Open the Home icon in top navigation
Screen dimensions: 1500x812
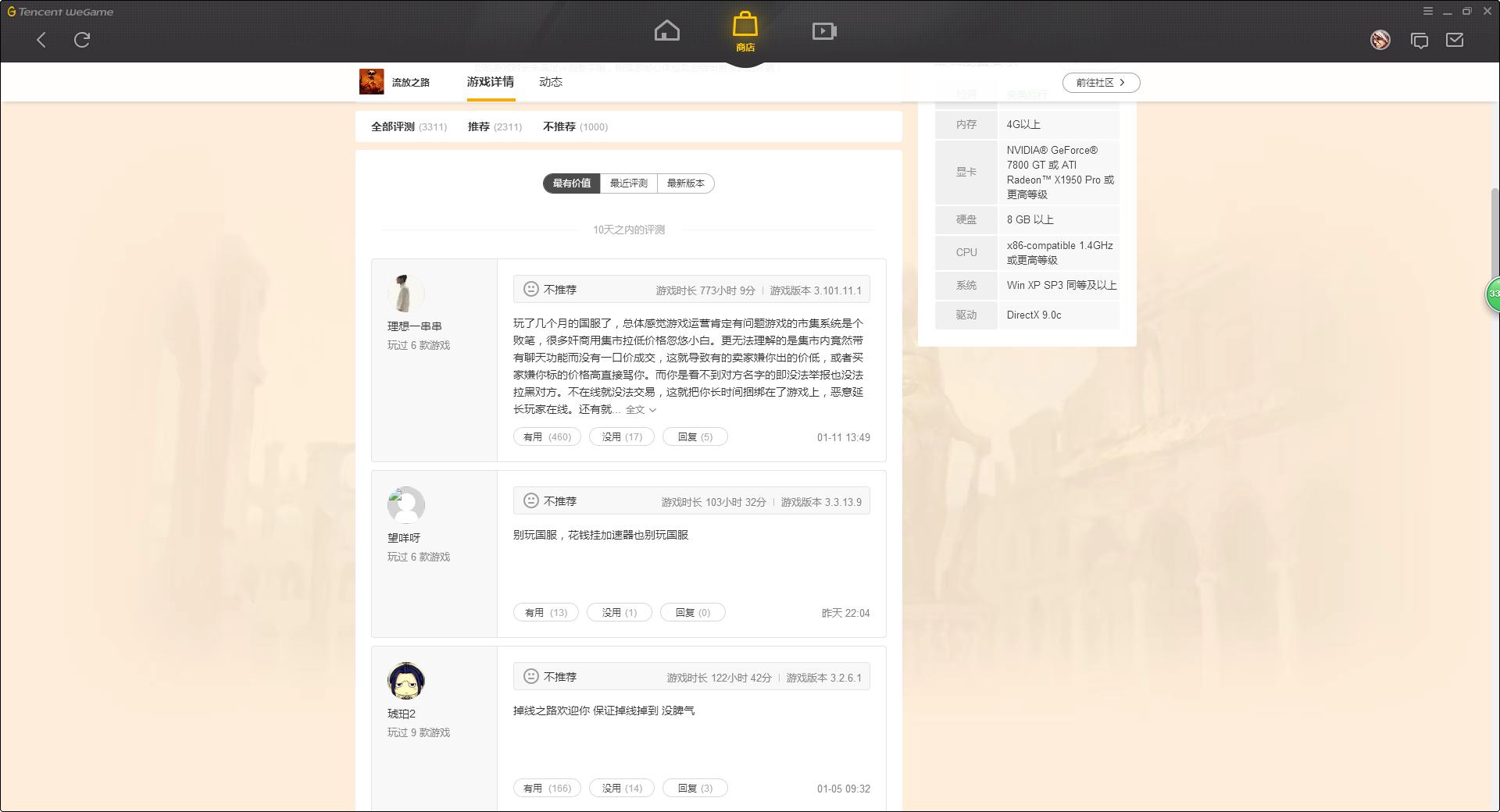pyautogui.click(x=667, y=30)
